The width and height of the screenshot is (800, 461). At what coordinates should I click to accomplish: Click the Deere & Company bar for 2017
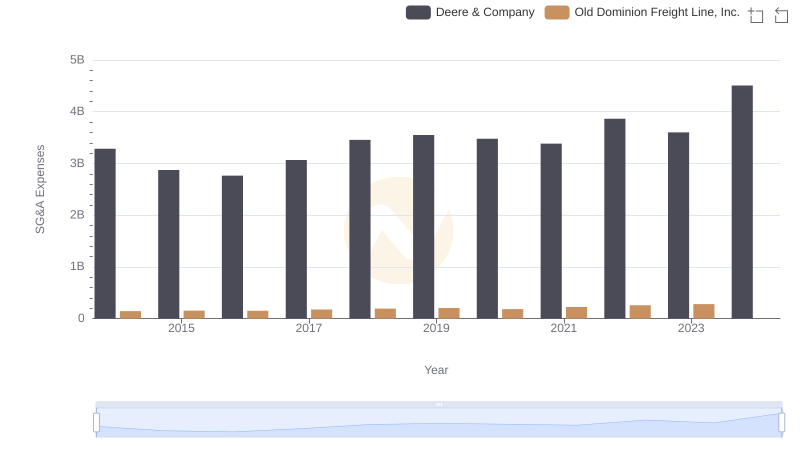tap(296, 239)
